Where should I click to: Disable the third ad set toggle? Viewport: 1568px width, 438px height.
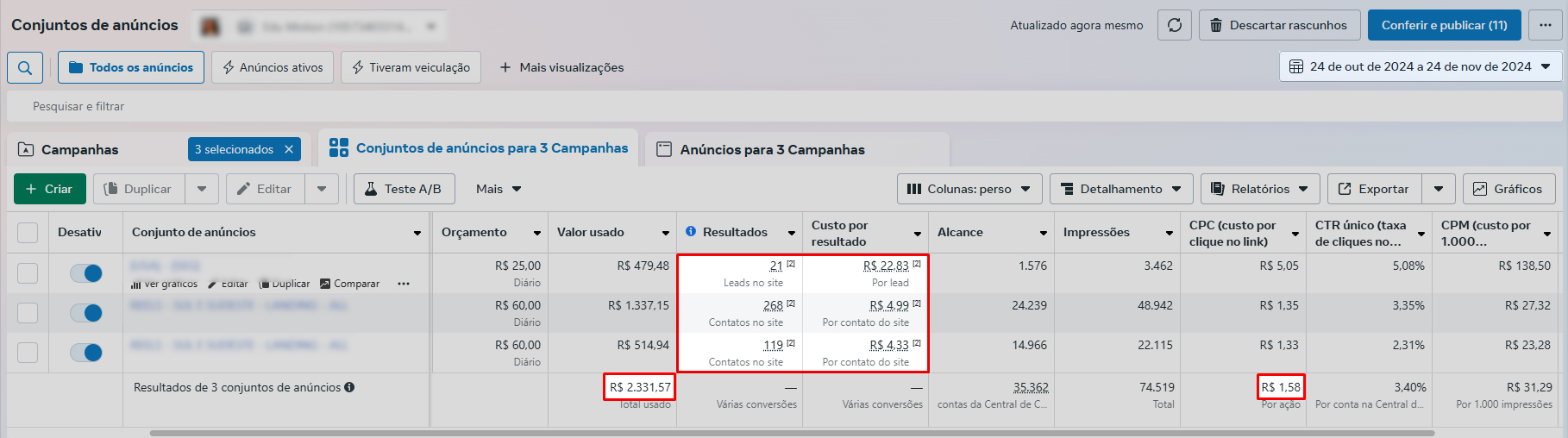point(86,353)
